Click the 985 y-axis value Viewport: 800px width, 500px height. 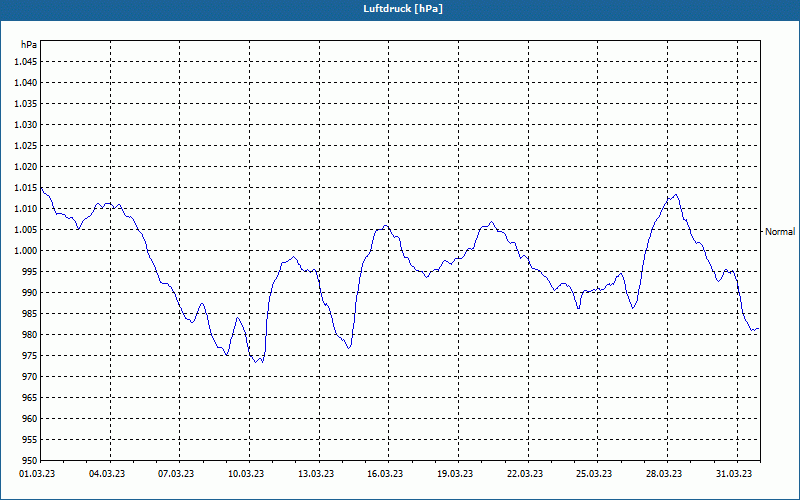click(30, 313)
